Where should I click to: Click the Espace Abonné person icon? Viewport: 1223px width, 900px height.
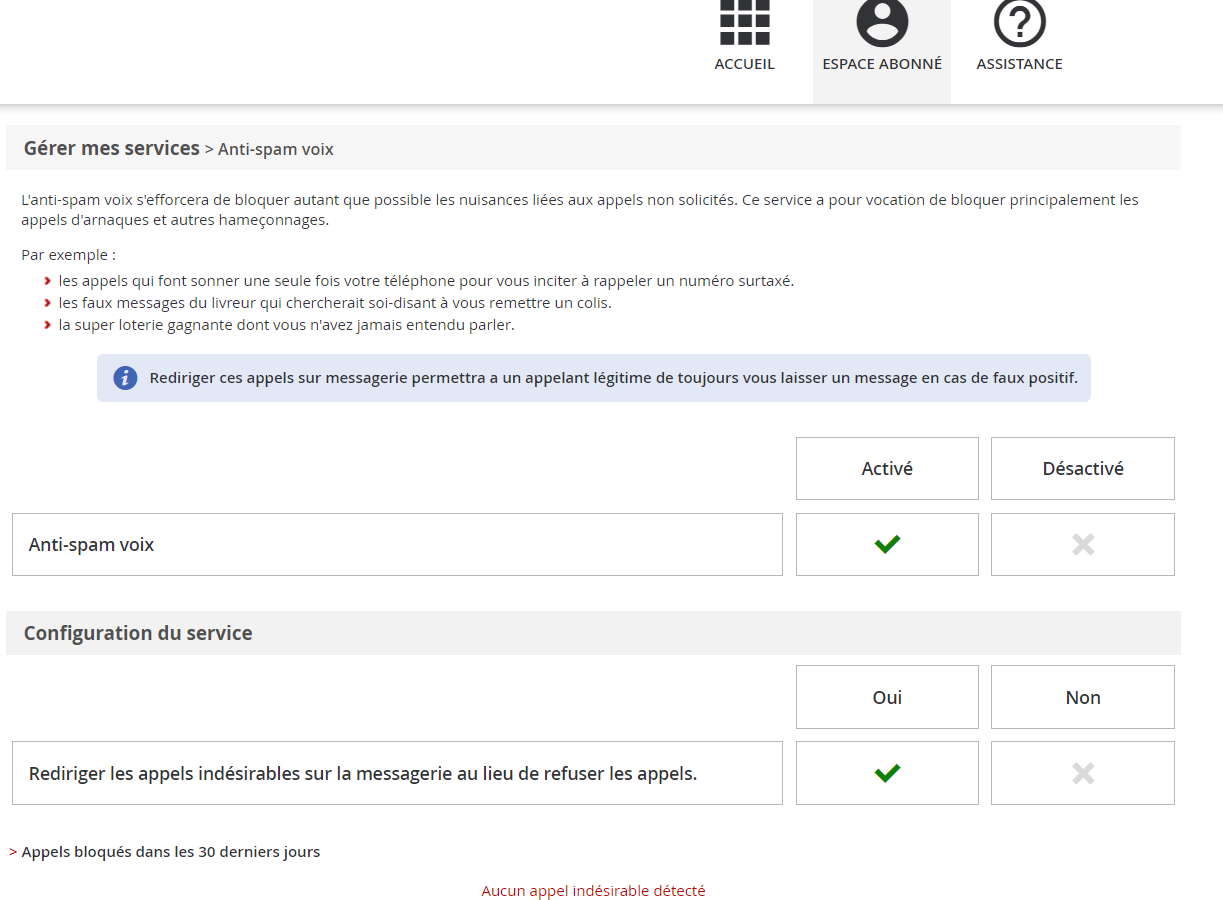pyautogui.click(x=882, y=22)
